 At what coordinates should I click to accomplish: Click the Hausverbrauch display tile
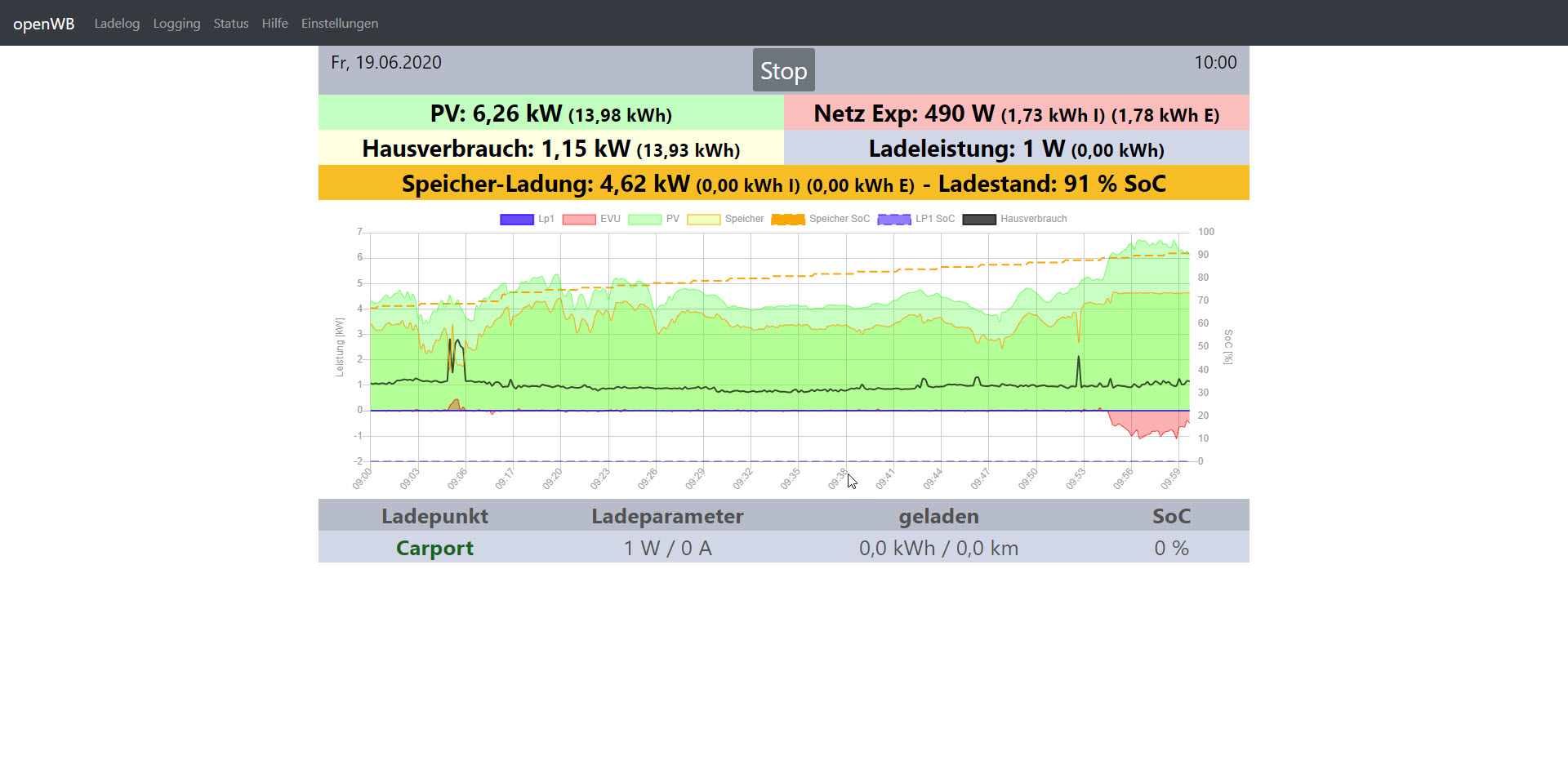click(551, 149)
